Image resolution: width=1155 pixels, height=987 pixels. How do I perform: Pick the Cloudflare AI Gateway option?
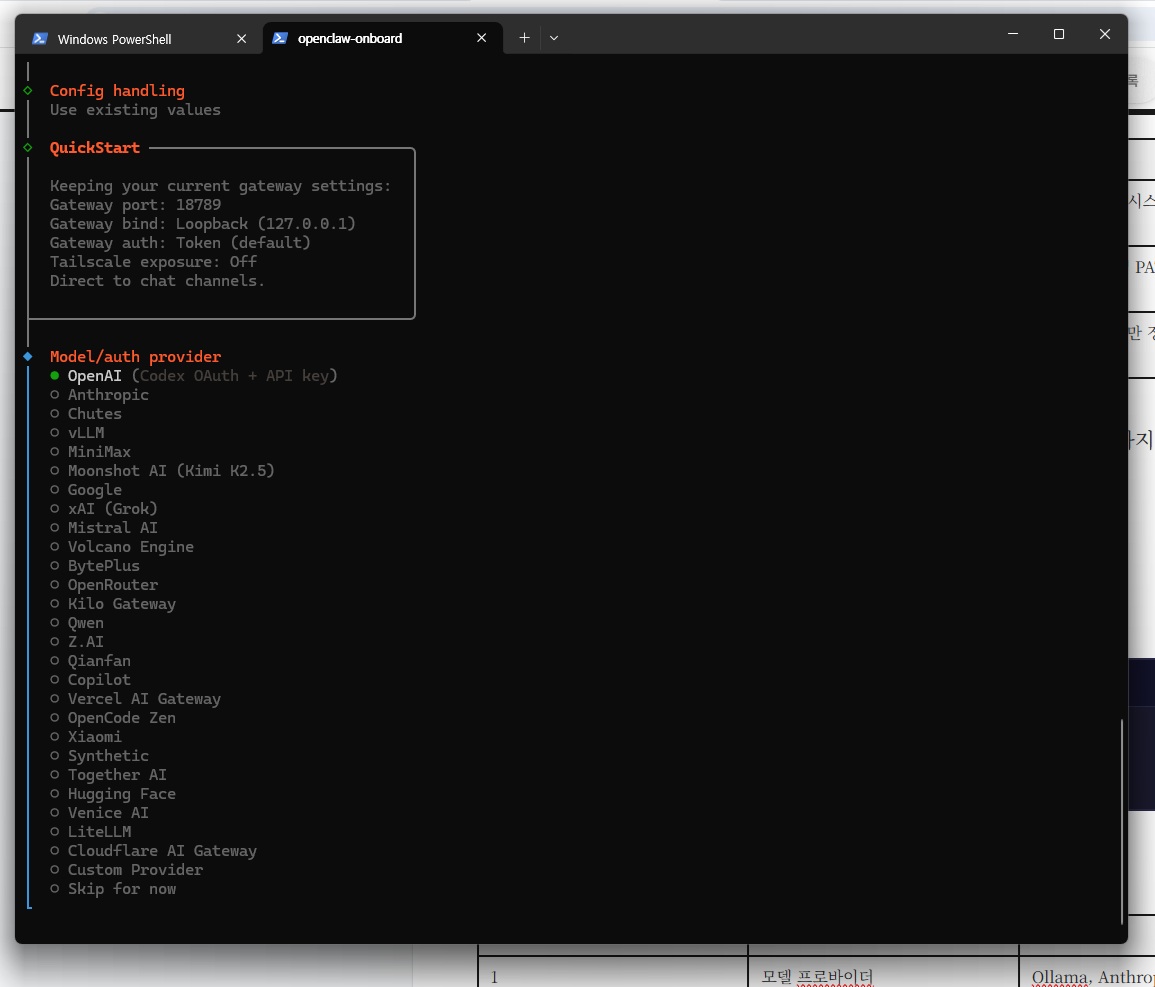(x=161, y=851)
